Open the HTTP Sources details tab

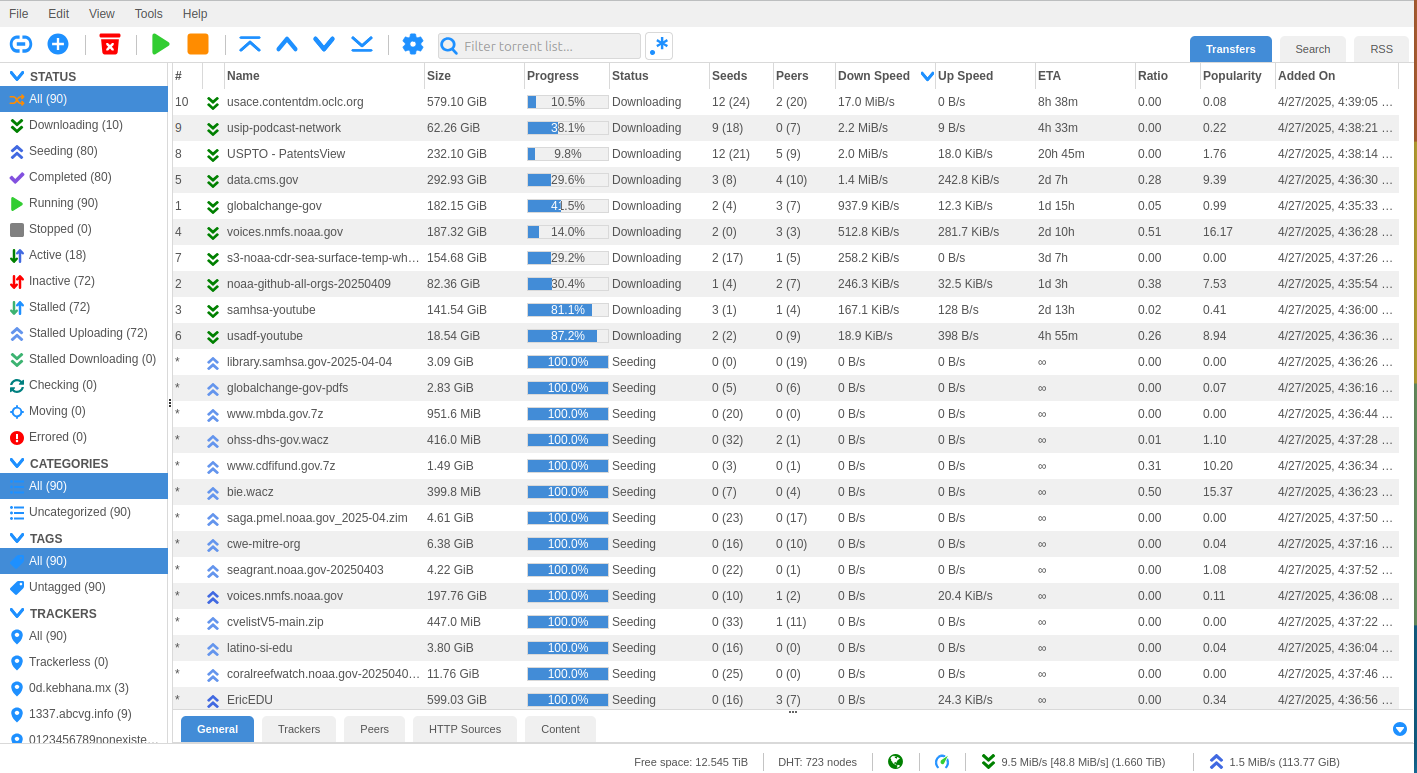pos(465,729)
